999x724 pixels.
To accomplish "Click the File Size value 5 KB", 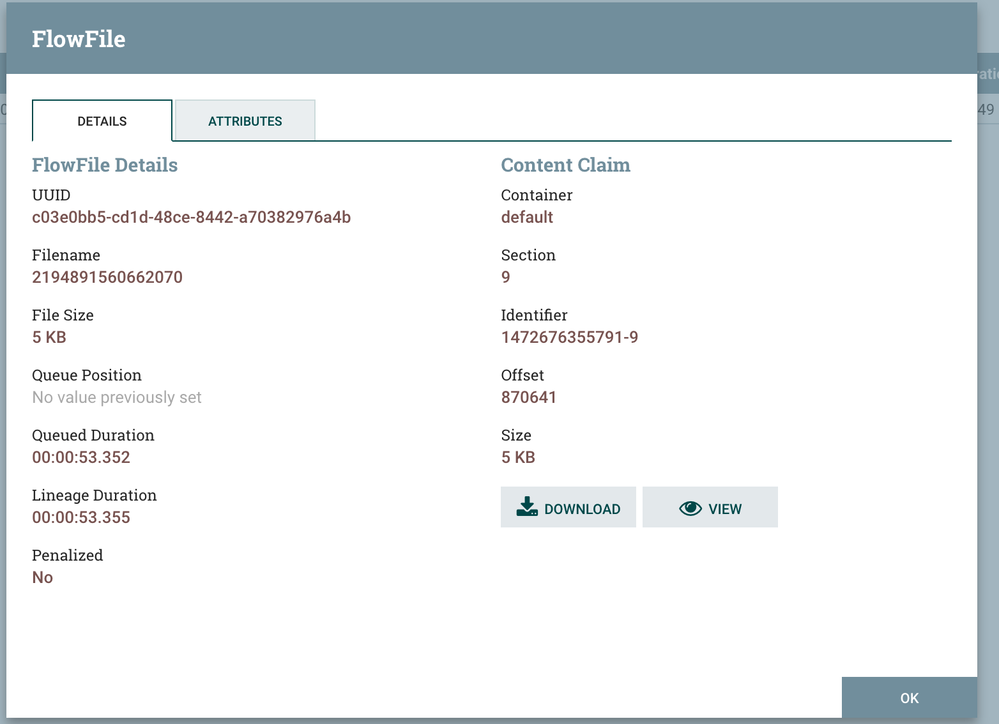I will tap(49, 337).
